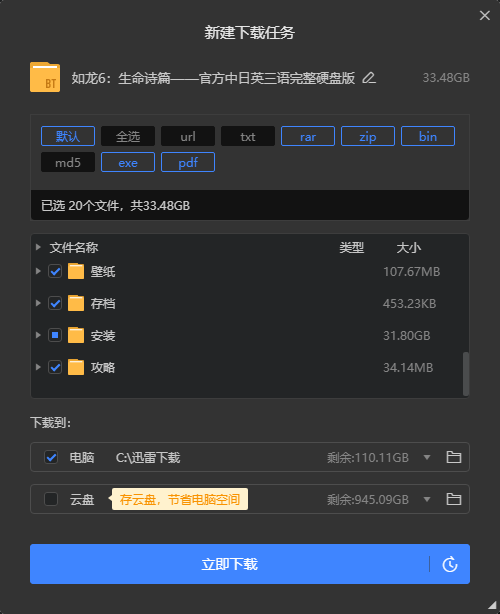This screenshot has height=614, width=500.
Task: Sort by 文件名称 column header
Action: click(x=74, y=247)
